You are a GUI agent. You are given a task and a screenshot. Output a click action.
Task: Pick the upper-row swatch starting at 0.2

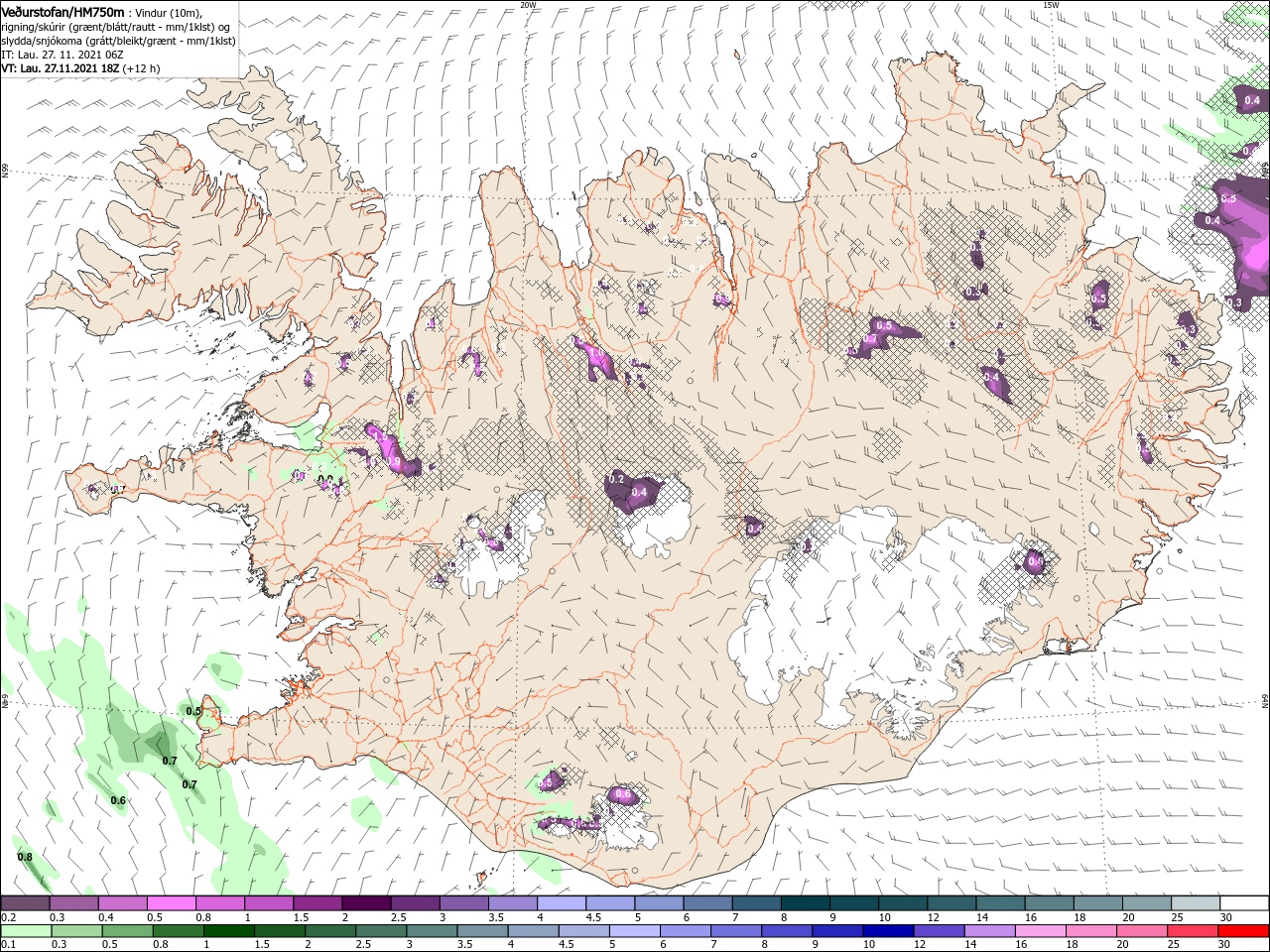click(25, 903)
